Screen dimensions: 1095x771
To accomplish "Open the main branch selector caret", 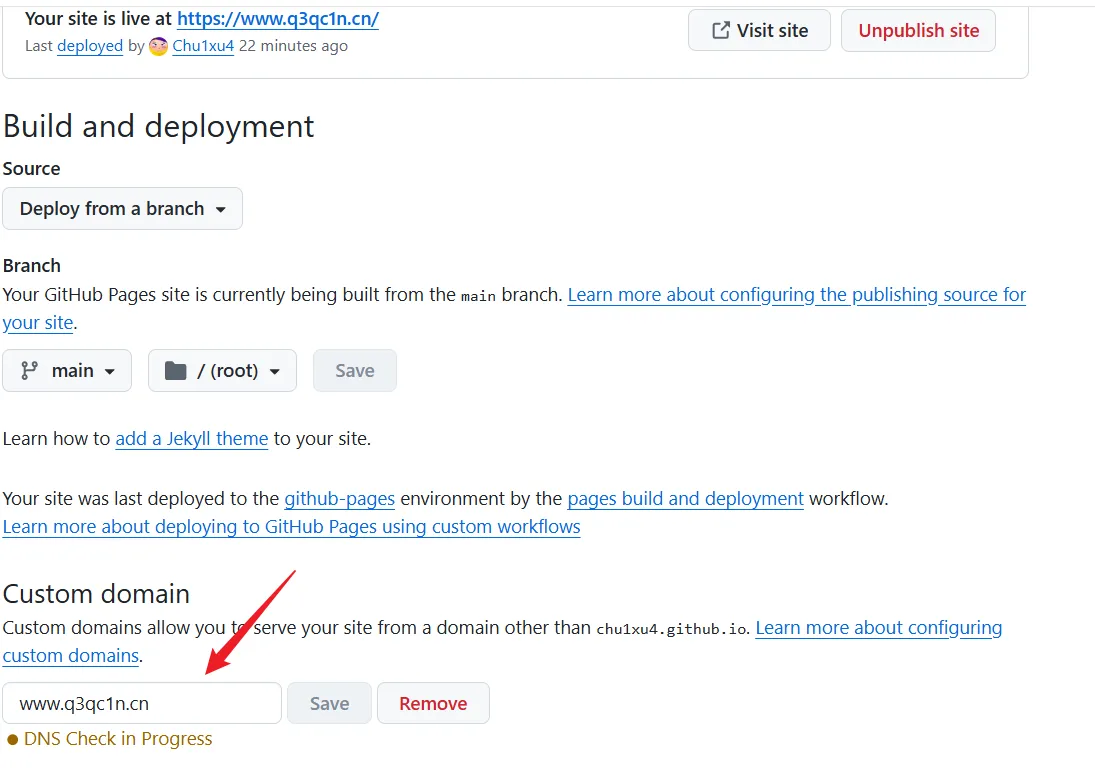I will click(x=110, y=371).
